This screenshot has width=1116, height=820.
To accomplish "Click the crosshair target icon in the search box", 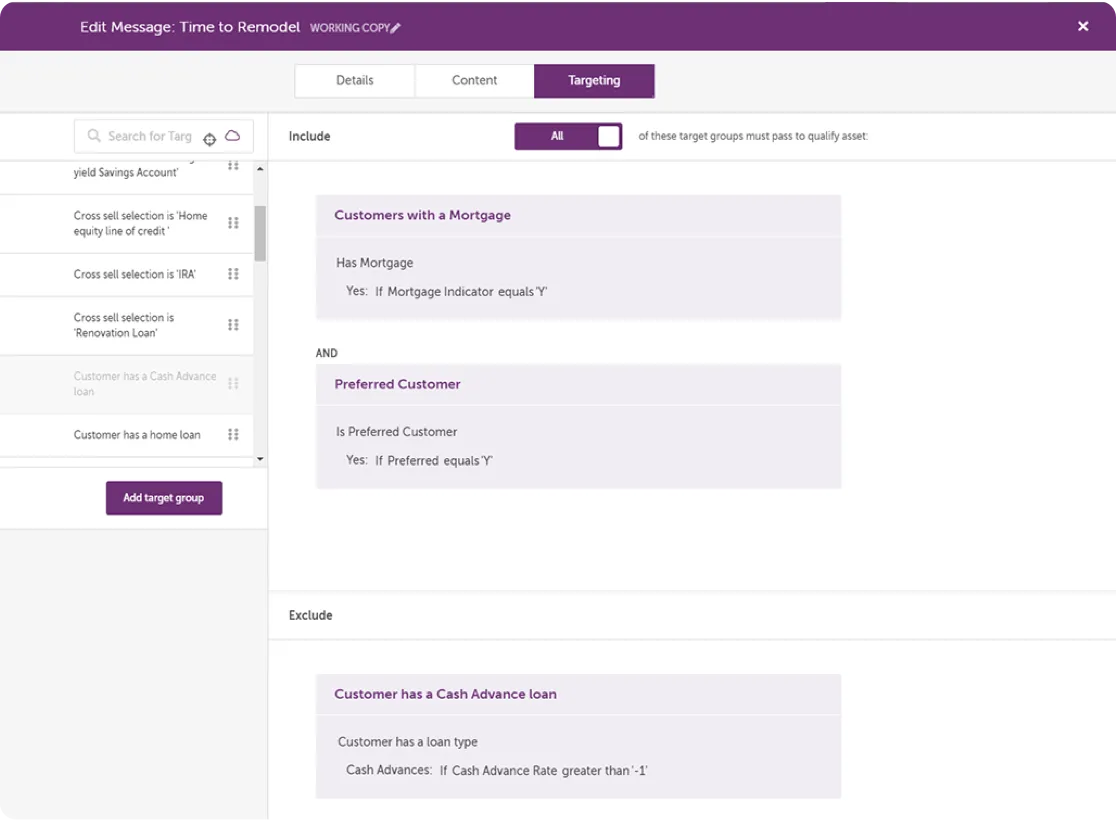I will coord(210,139).
